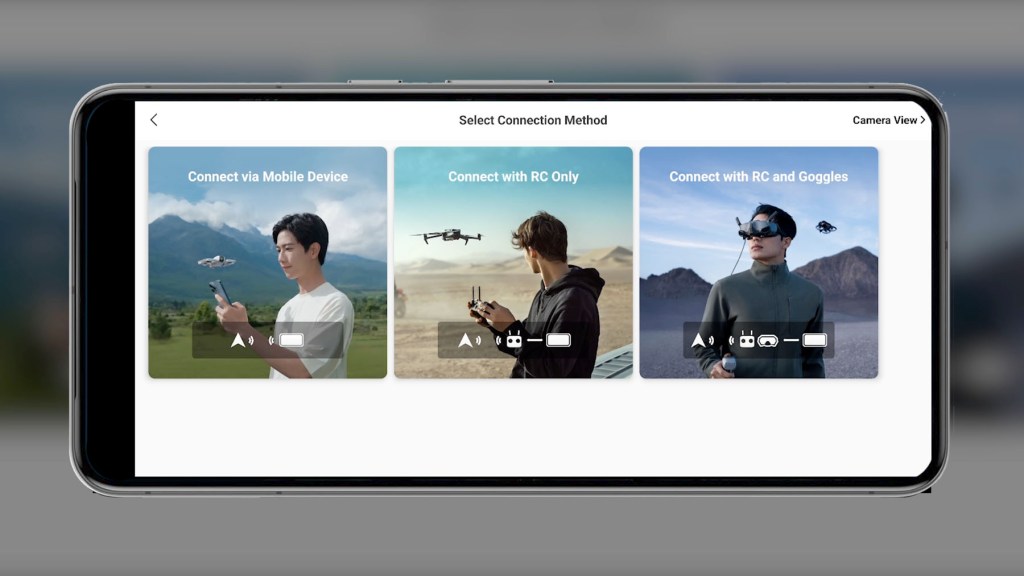Select the Connect with RC and Goggles card
1024x576 pixels.
[759, 263]
